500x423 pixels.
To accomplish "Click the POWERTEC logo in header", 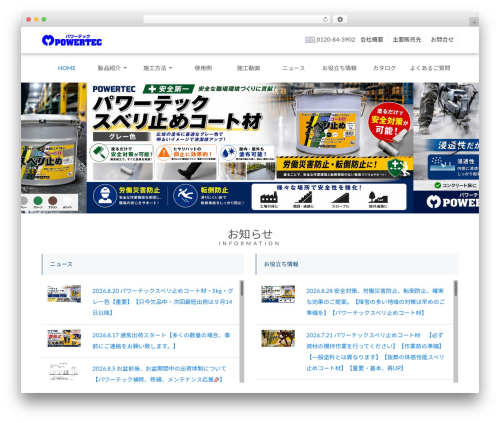I will 72,40.
